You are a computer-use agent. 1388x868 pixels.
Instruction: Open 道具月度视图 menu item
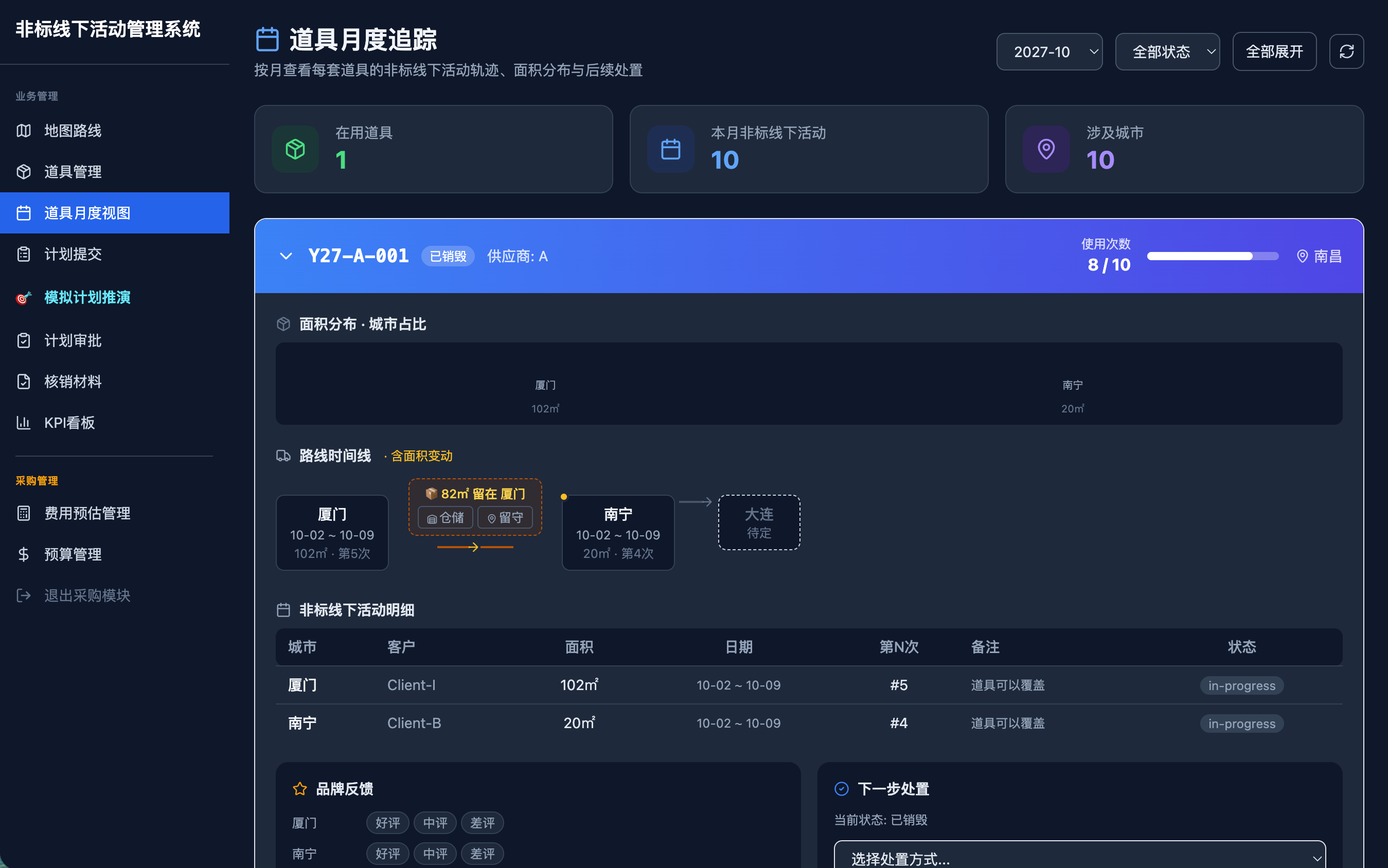(114, 213)
